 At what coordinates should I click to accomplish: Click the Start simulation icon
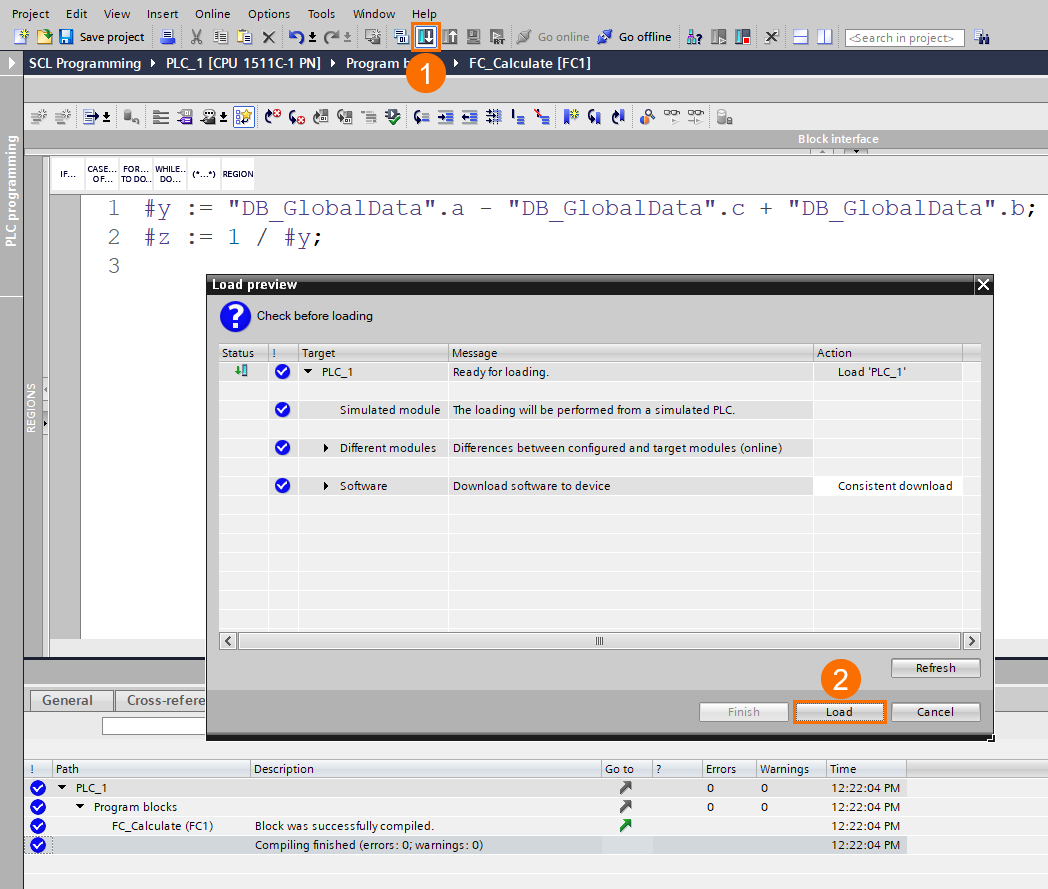[473, 37]
